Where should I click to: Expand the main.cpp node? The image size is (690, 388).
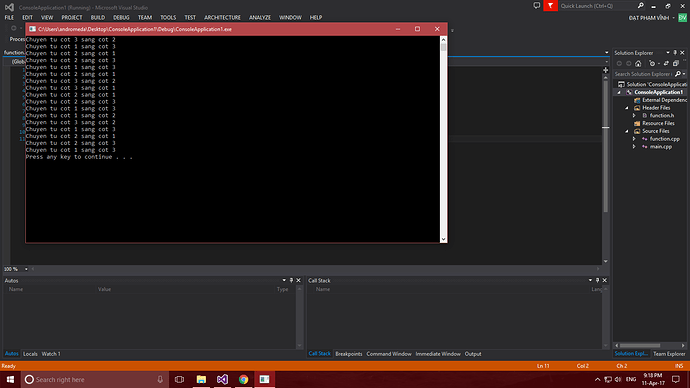point(635,147)
